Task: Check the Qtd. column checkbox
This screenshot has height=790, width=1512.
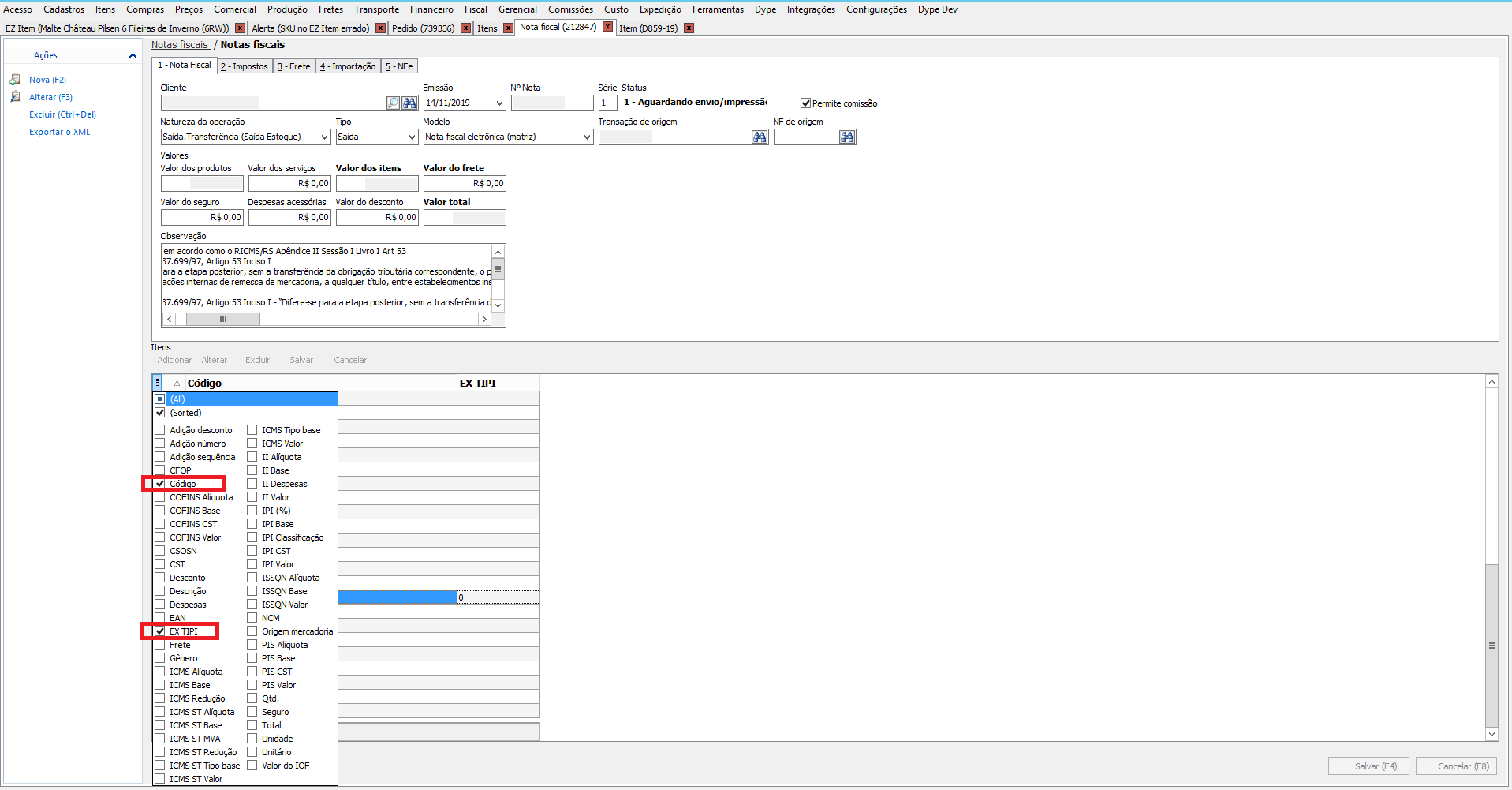Action: pos(252,698)
